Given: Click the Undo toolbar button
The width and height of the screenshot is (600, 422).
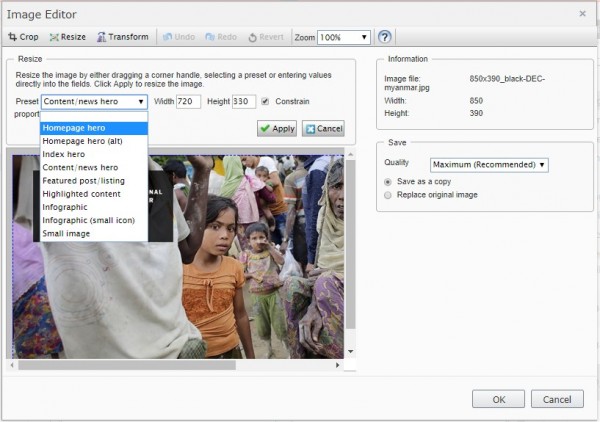Looking at the screenshot, I should tap(179, 37).
